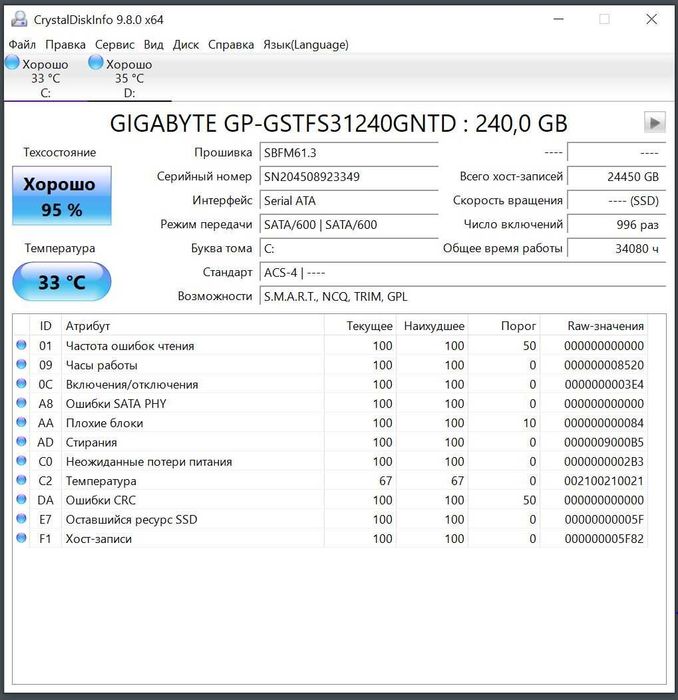
Task: Click the Raw-значения column header
Action: 594,326
